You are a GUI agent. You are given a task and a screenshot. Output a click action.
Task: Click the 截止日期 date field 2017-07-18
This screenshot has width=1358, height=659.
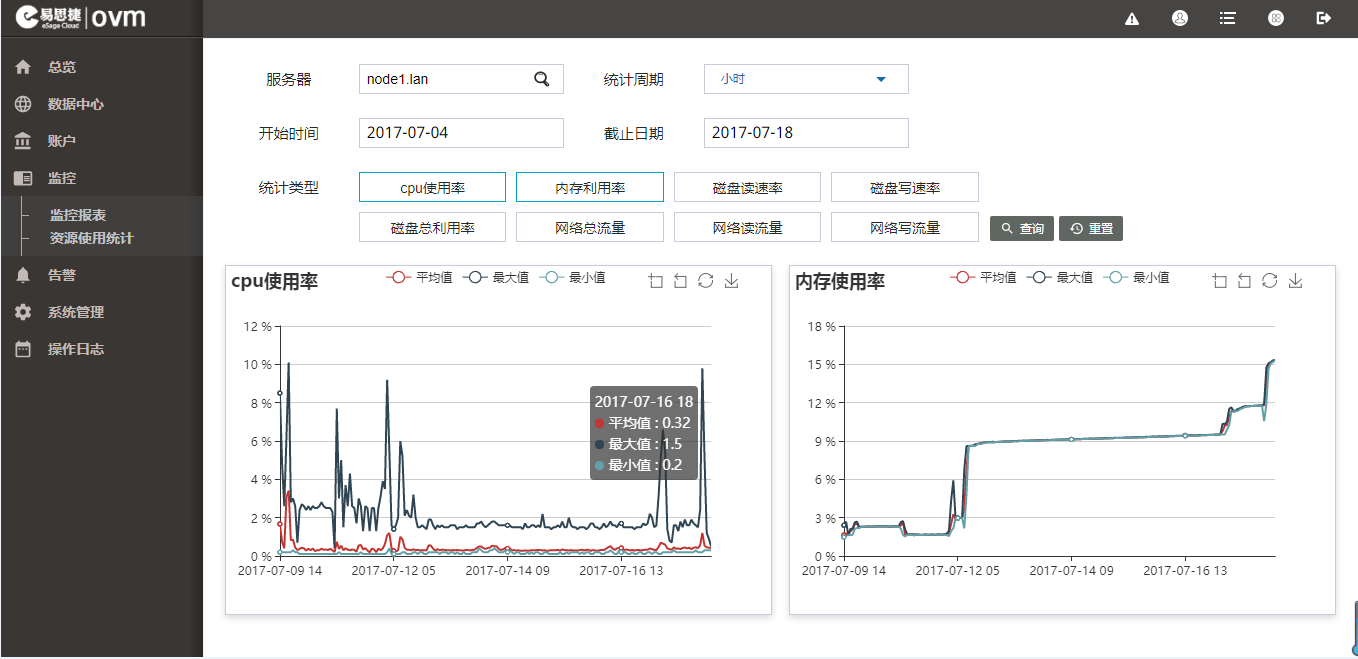pos(806,133)
